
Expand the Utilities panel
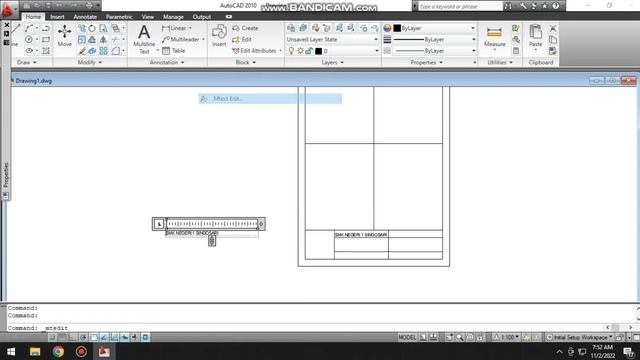pos(500,62)
